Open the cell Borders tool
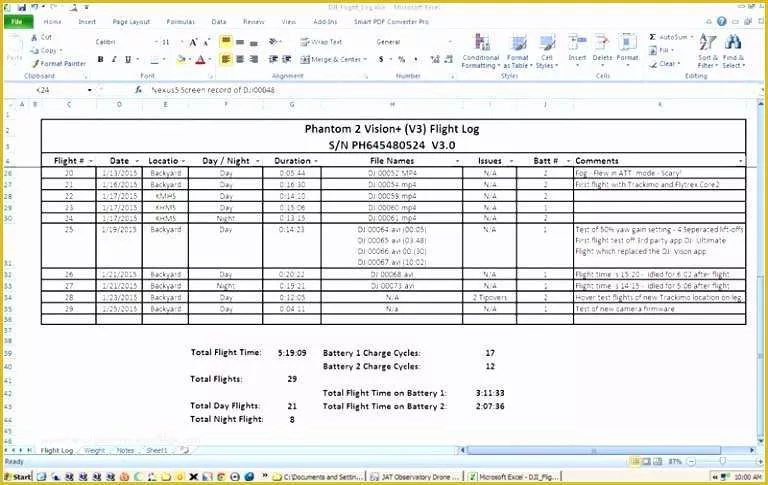The image size is (768, 485). click(154, 60)
